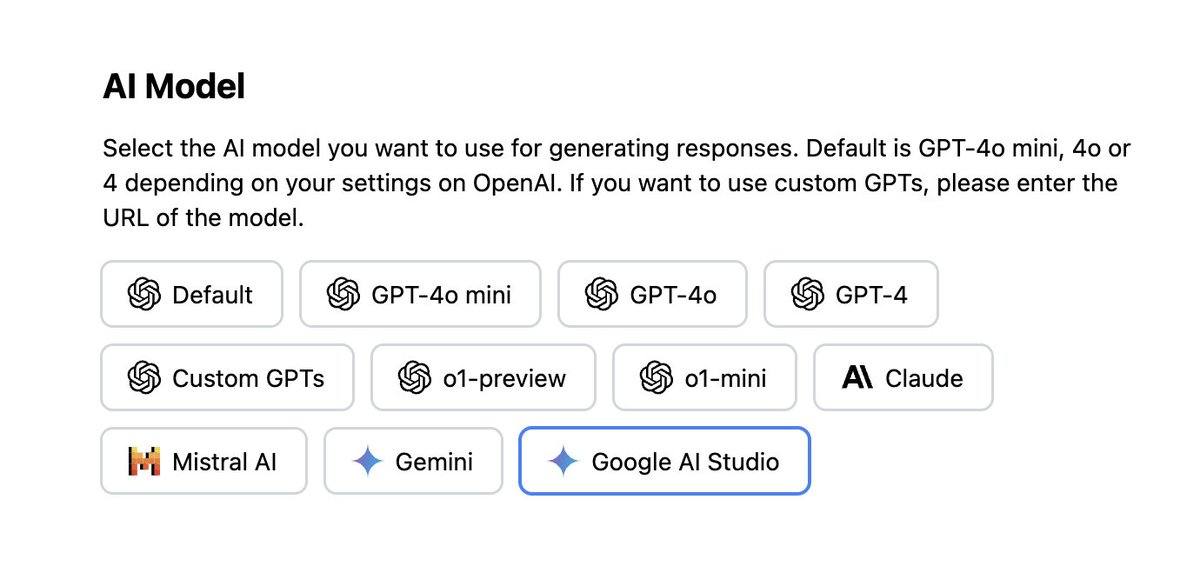The image size is (1200, 586).
Task: Click the highlighted Google AI Studio option
Action: [664, 461]
